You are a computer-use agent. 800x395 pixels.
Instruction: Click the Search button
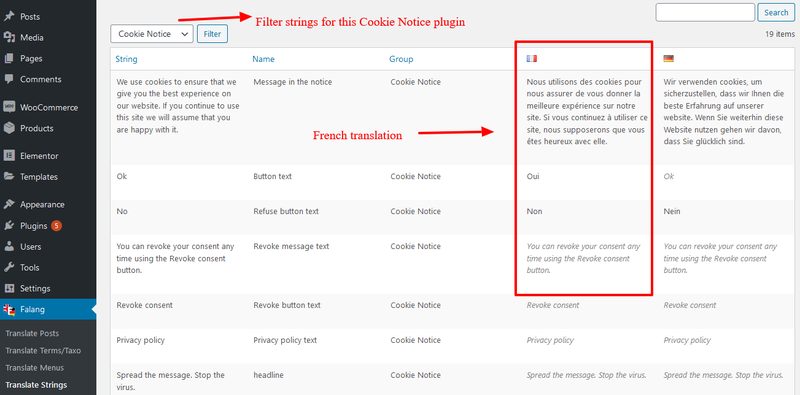776,12
